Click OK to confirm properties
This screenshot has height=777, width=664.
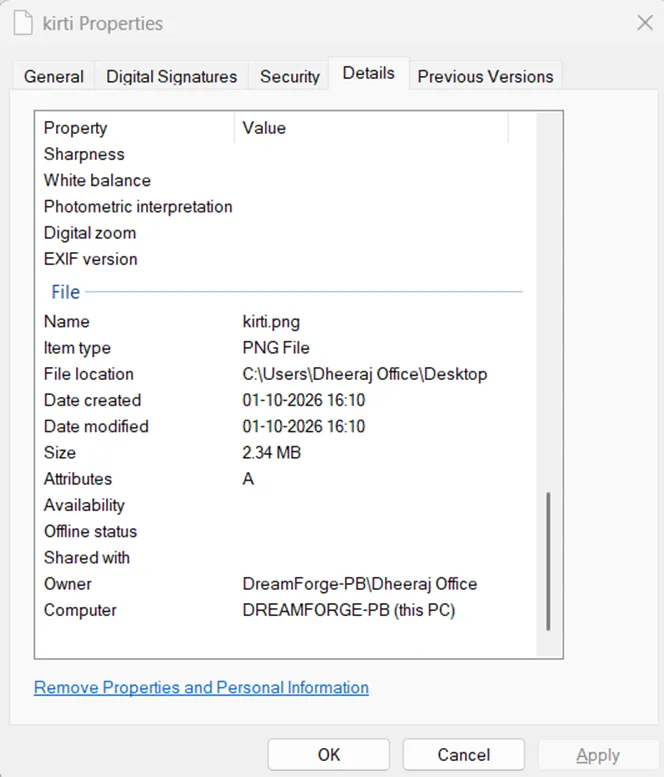pyautogui.click(x=329, y=754)
